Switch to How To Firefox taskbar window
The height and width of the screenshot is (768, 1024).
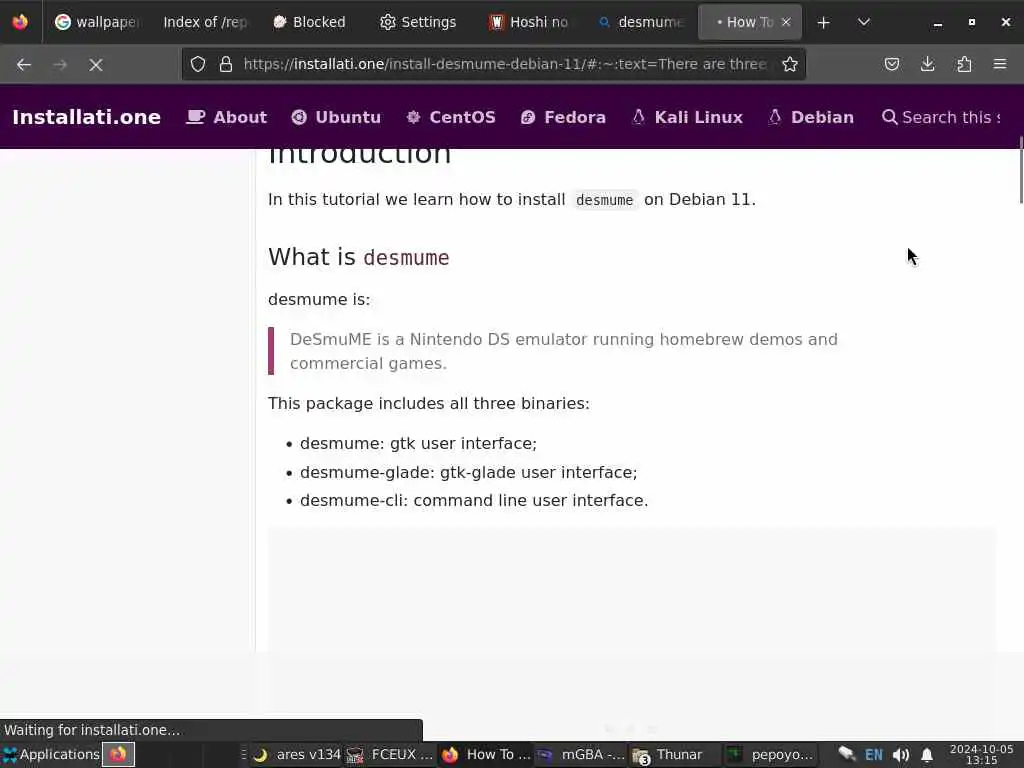(x=486, y=754)
